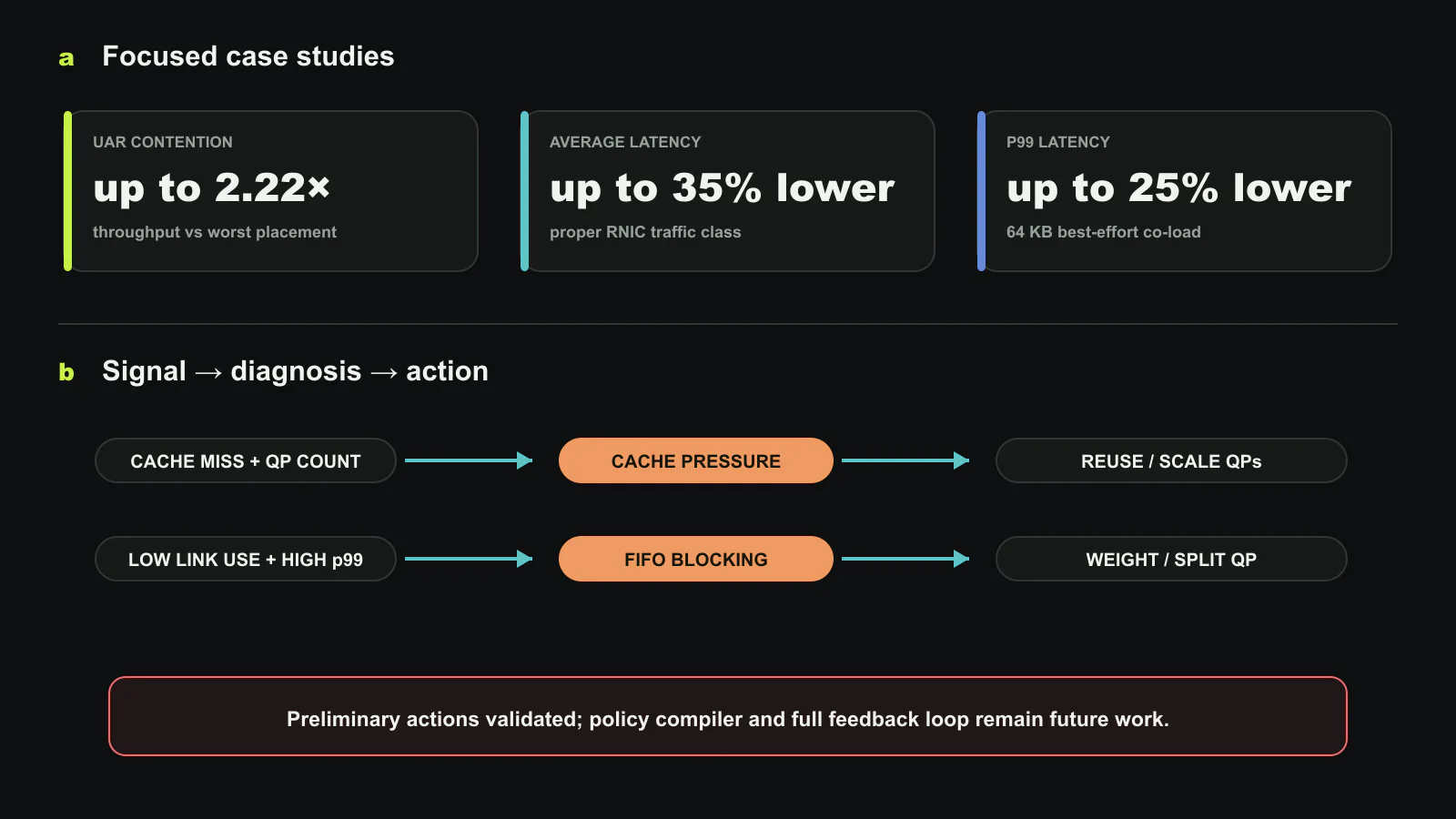Screen dimensions: 1456x819
Task: Click the blue accent bar on P99 Latency card
Action: (x=981, y=191)
